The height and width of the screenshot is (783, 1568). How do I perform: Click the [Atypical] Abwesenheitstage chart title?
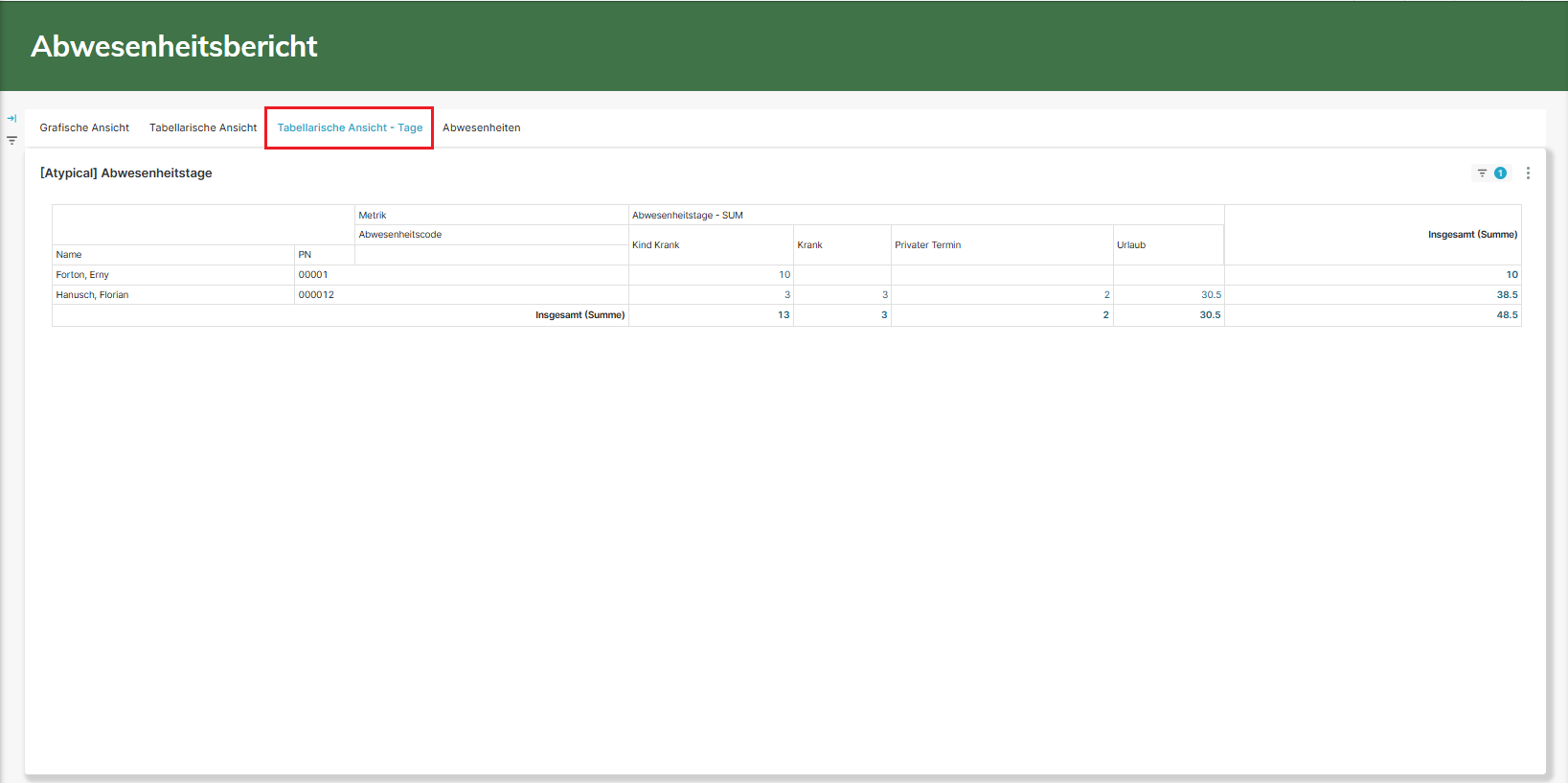click(x=126, y=173)
